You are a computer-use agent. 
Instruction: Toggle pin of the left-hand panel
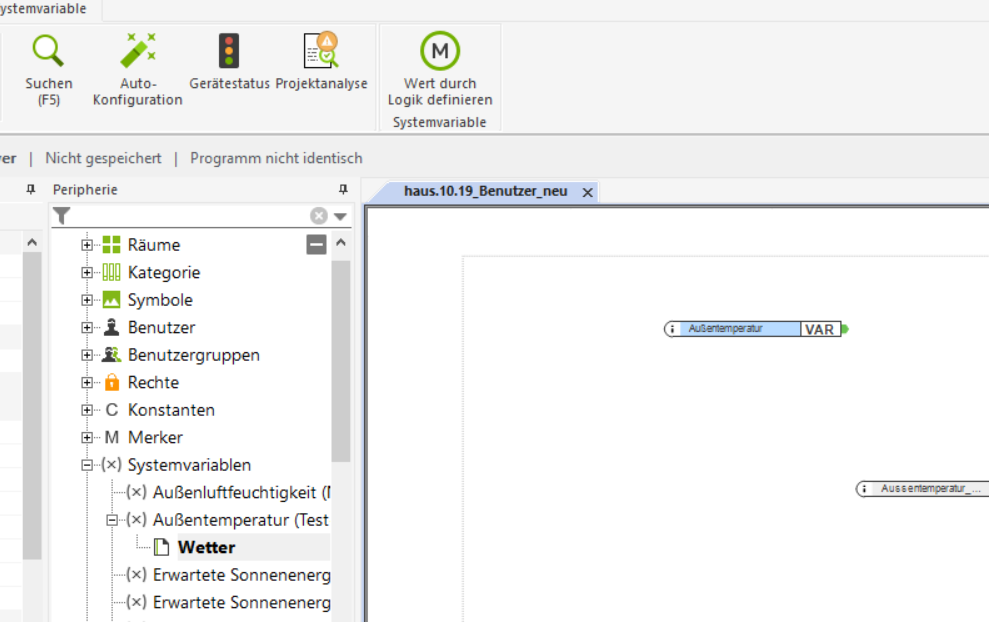(x=30, y=189)
